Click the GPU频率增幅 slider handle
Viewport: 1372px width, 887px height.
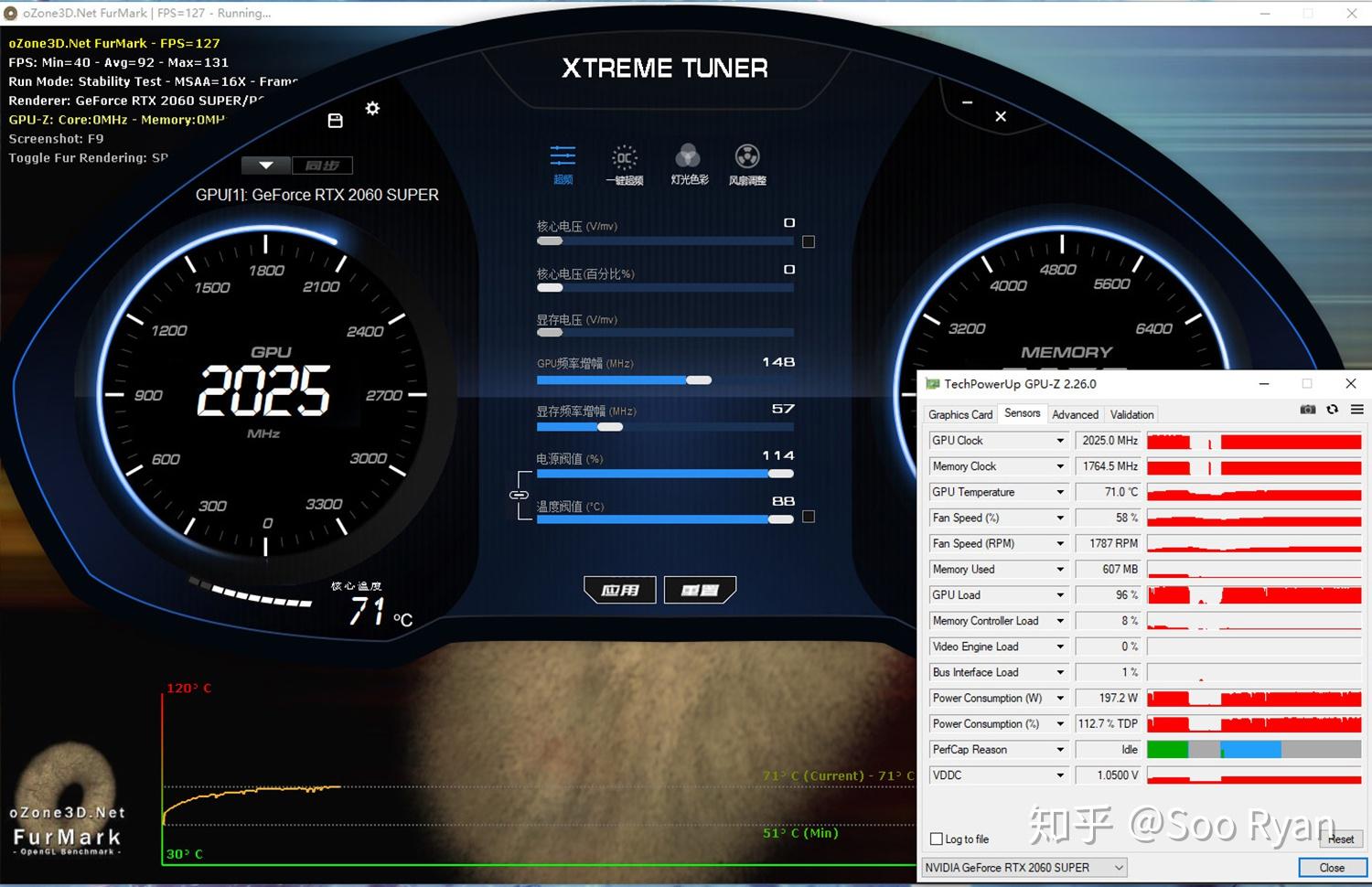pyautogui.click(x=699, y=380)
